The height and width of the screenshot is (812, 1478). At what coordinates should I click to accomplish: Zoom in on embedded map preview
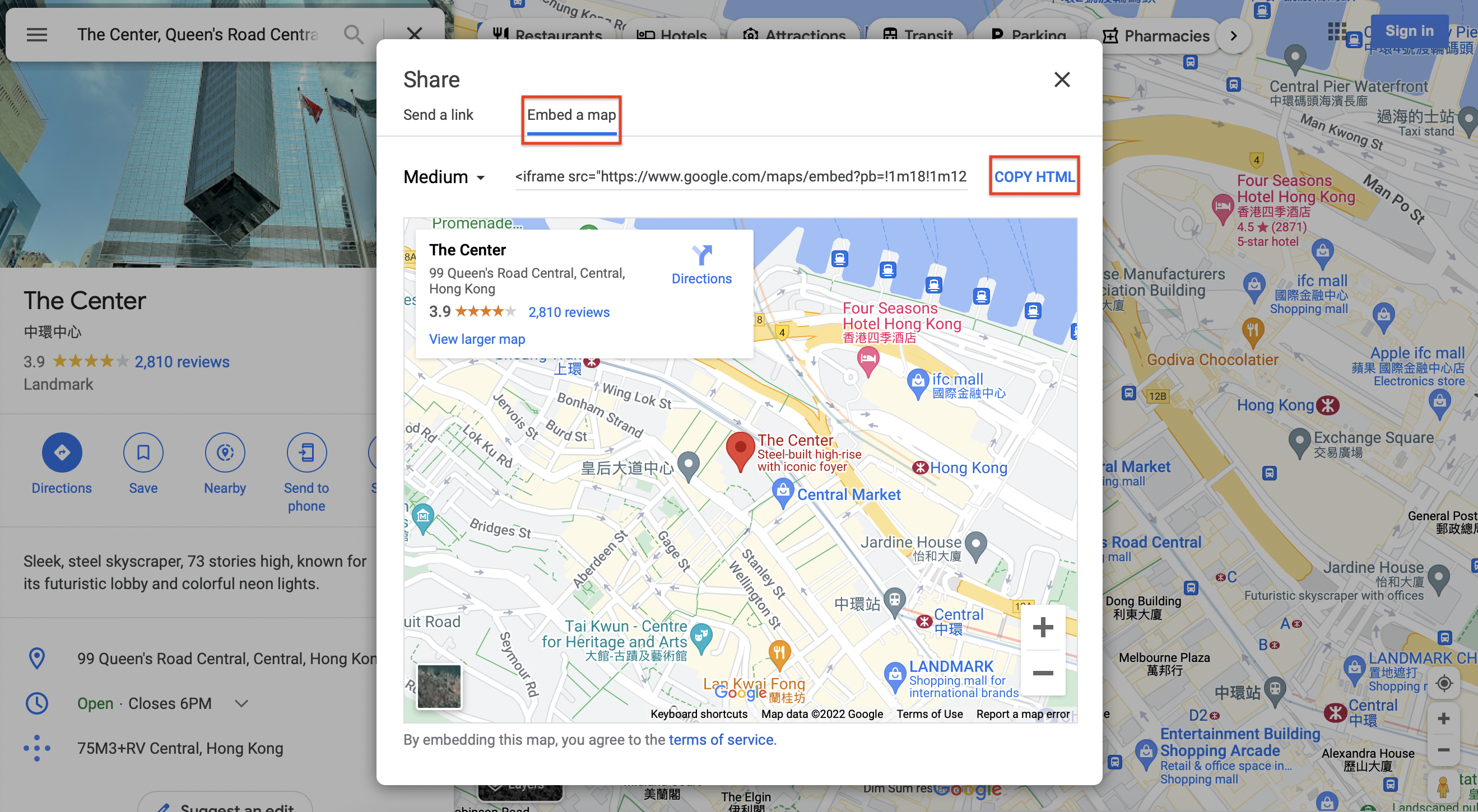(1043, 628)
